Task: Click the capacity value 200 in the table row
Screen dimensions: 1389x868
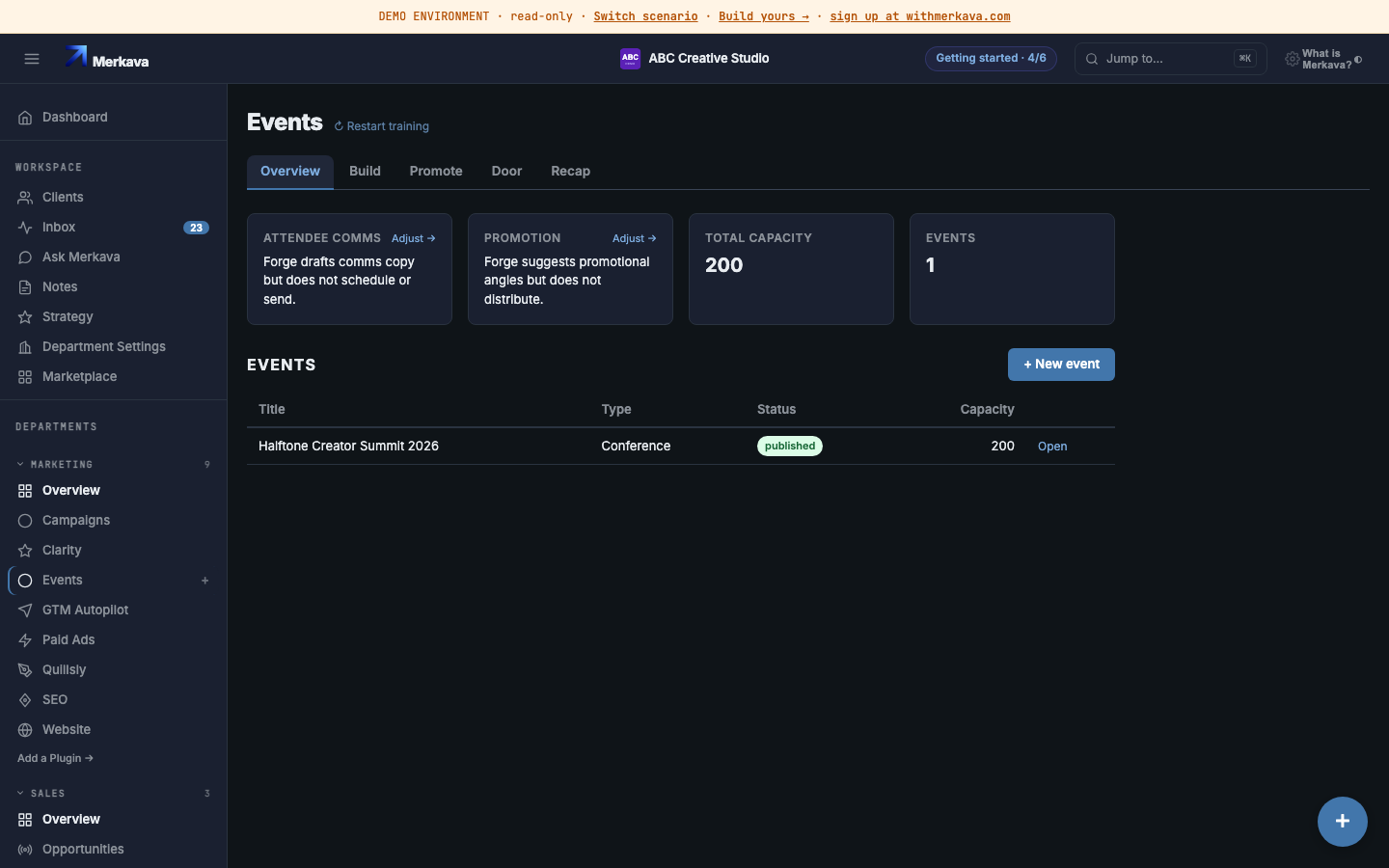Action: [1002, 447]
